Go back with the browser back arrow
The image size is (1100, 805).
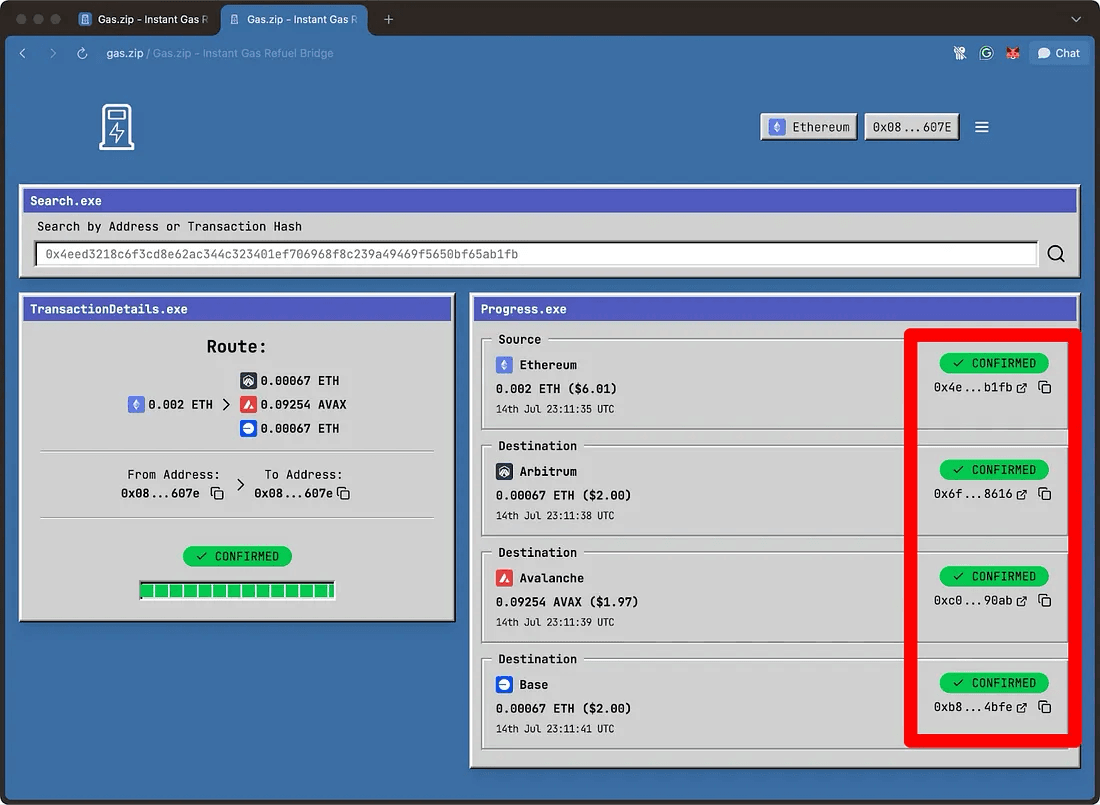[23, 53]
